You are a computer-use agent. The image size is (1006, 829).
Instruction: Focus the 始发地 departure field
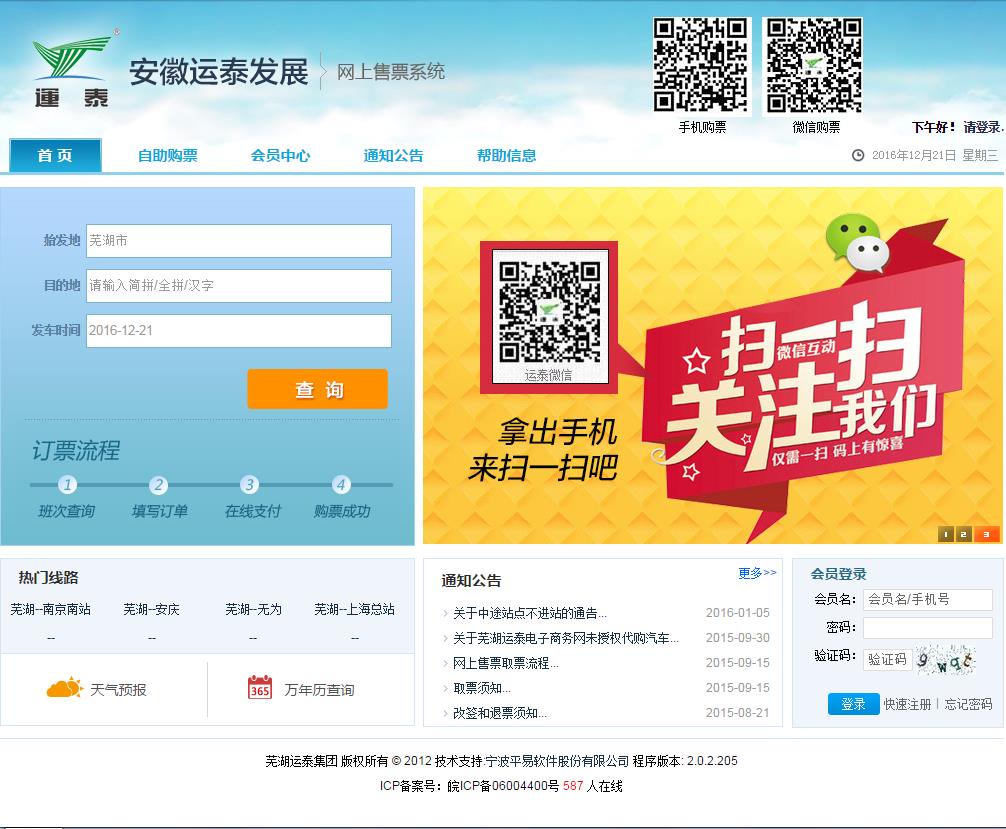[239, 241]
